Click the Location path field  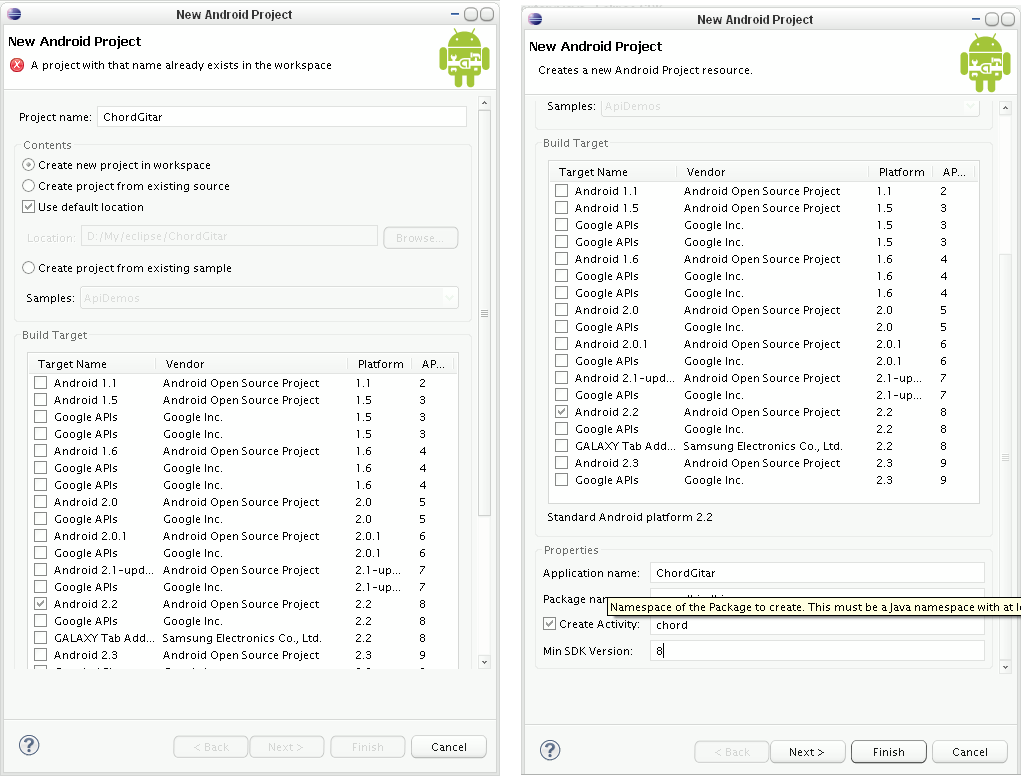(229, 236)
